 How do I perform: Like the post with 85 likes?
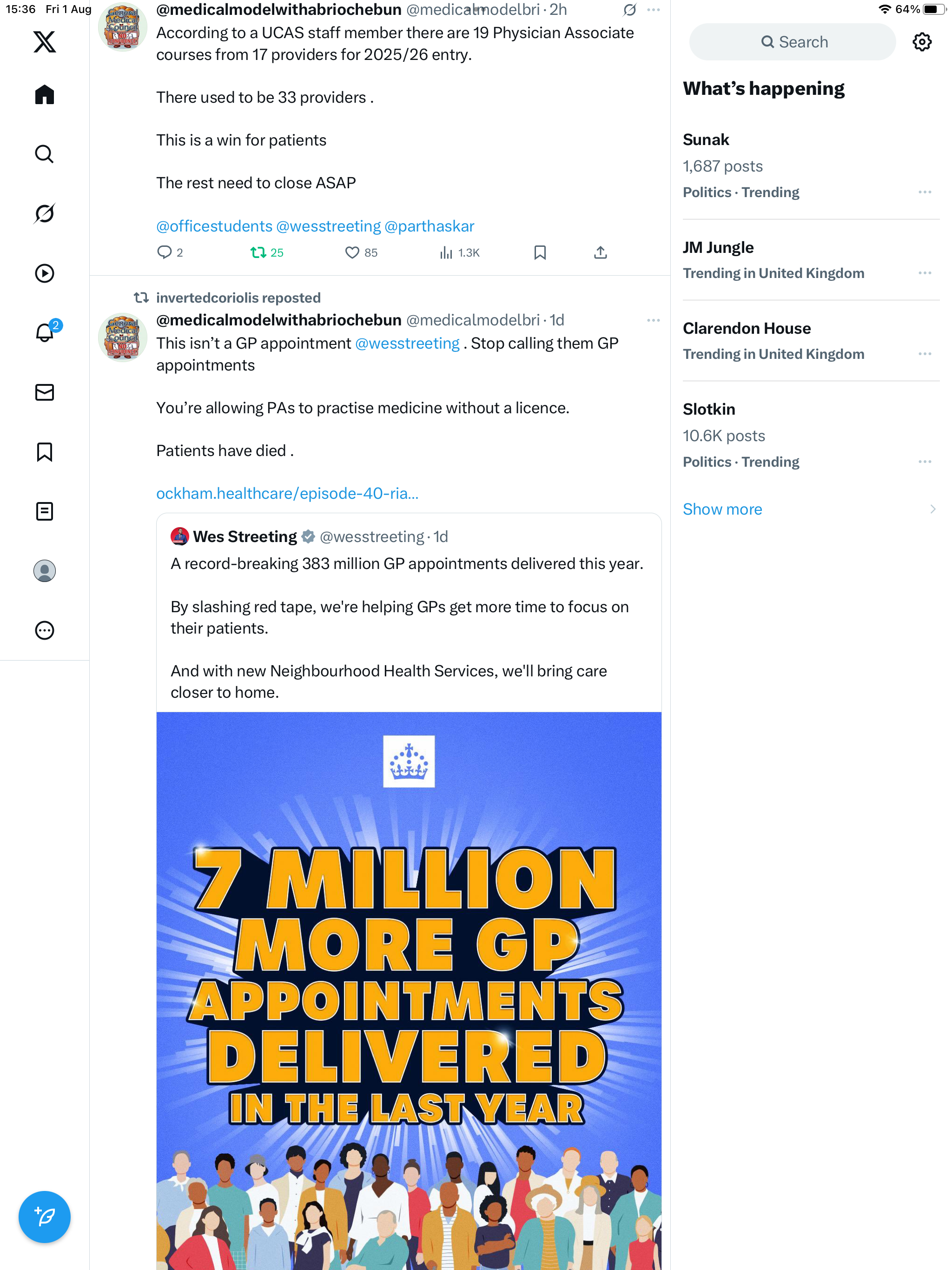[x=352, y=252]
